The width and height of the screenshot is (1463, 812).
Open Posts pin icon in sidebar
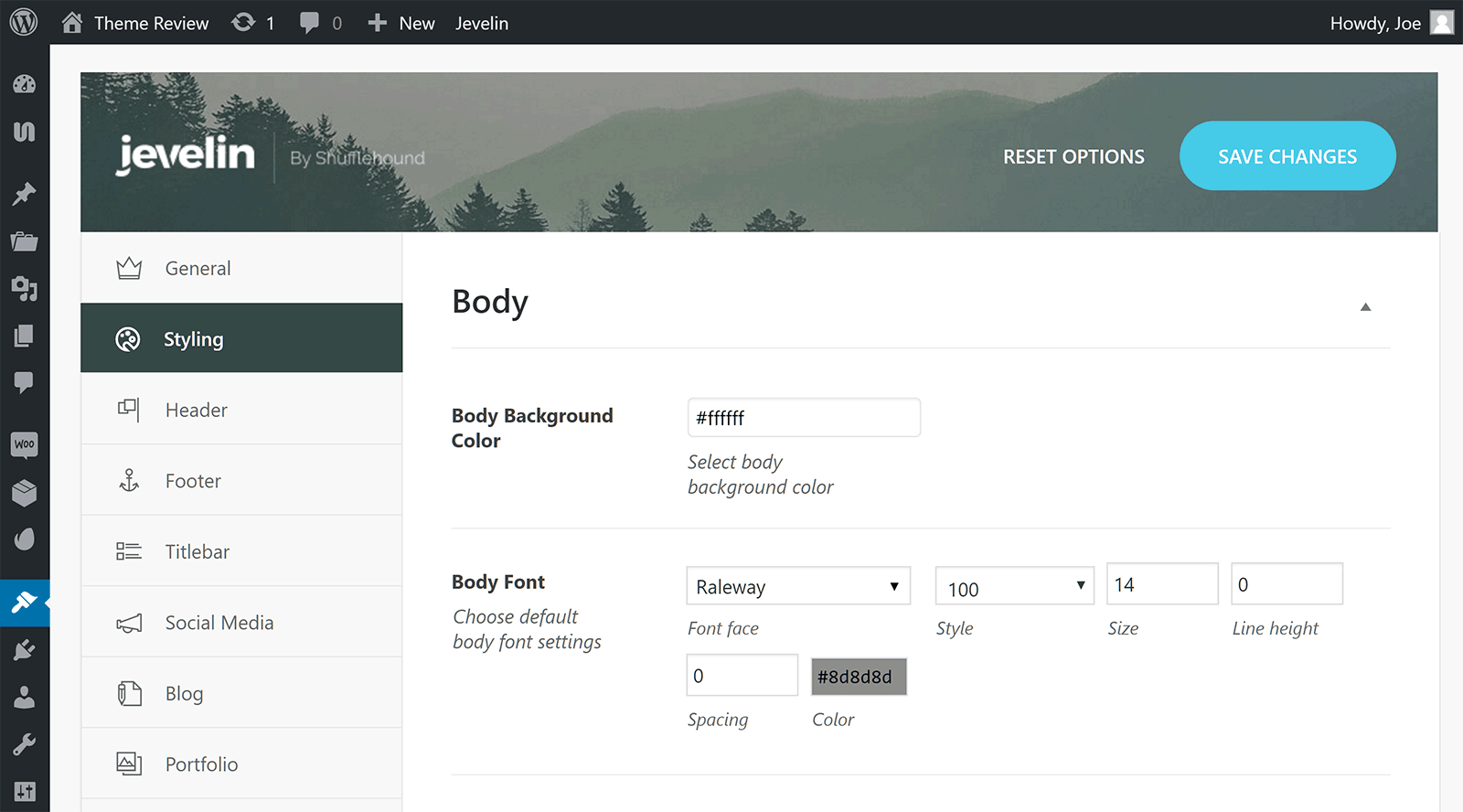point(25,194)
